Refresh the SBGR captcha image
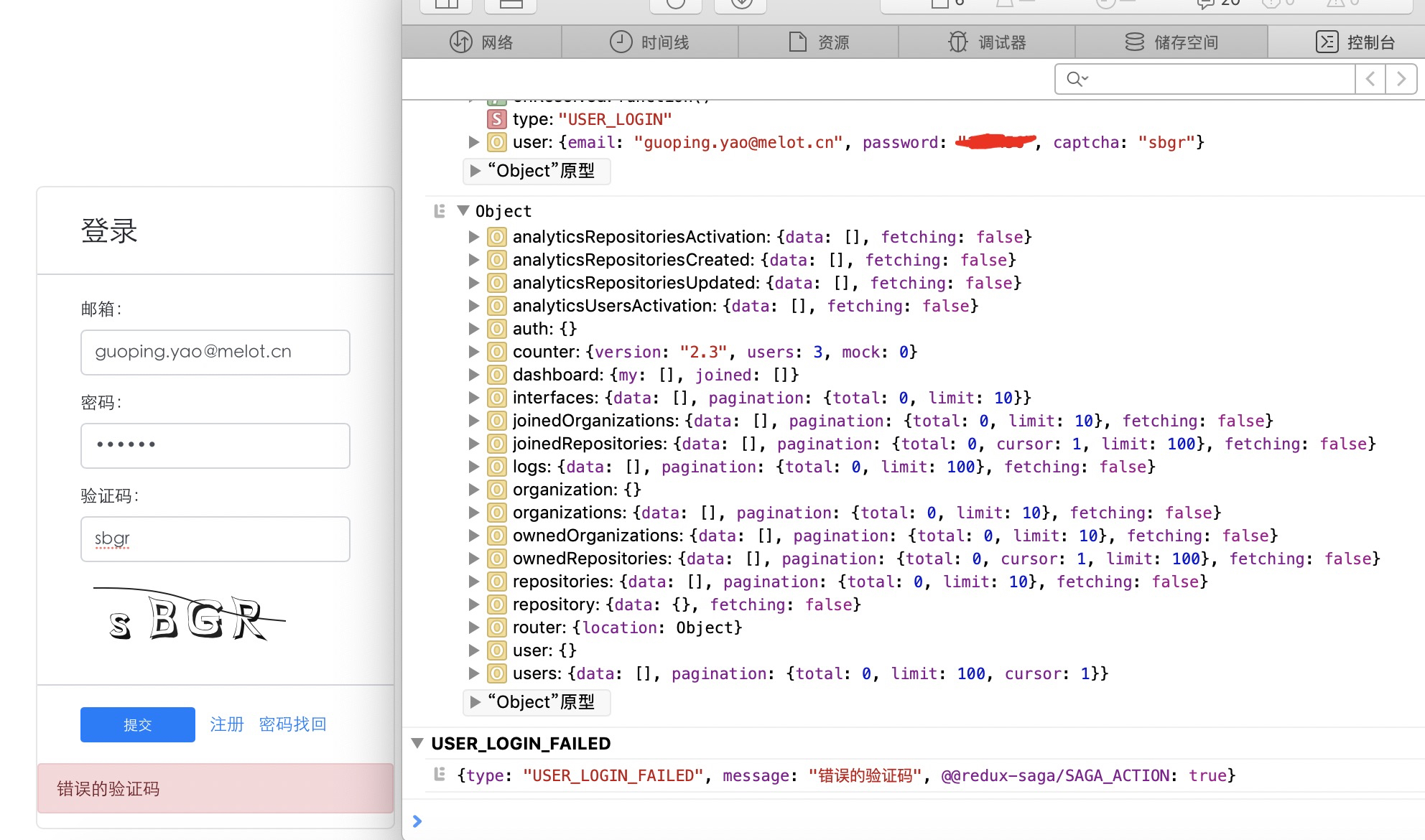This screenshot has width=1425, height=840. click(x=190, y=615)
